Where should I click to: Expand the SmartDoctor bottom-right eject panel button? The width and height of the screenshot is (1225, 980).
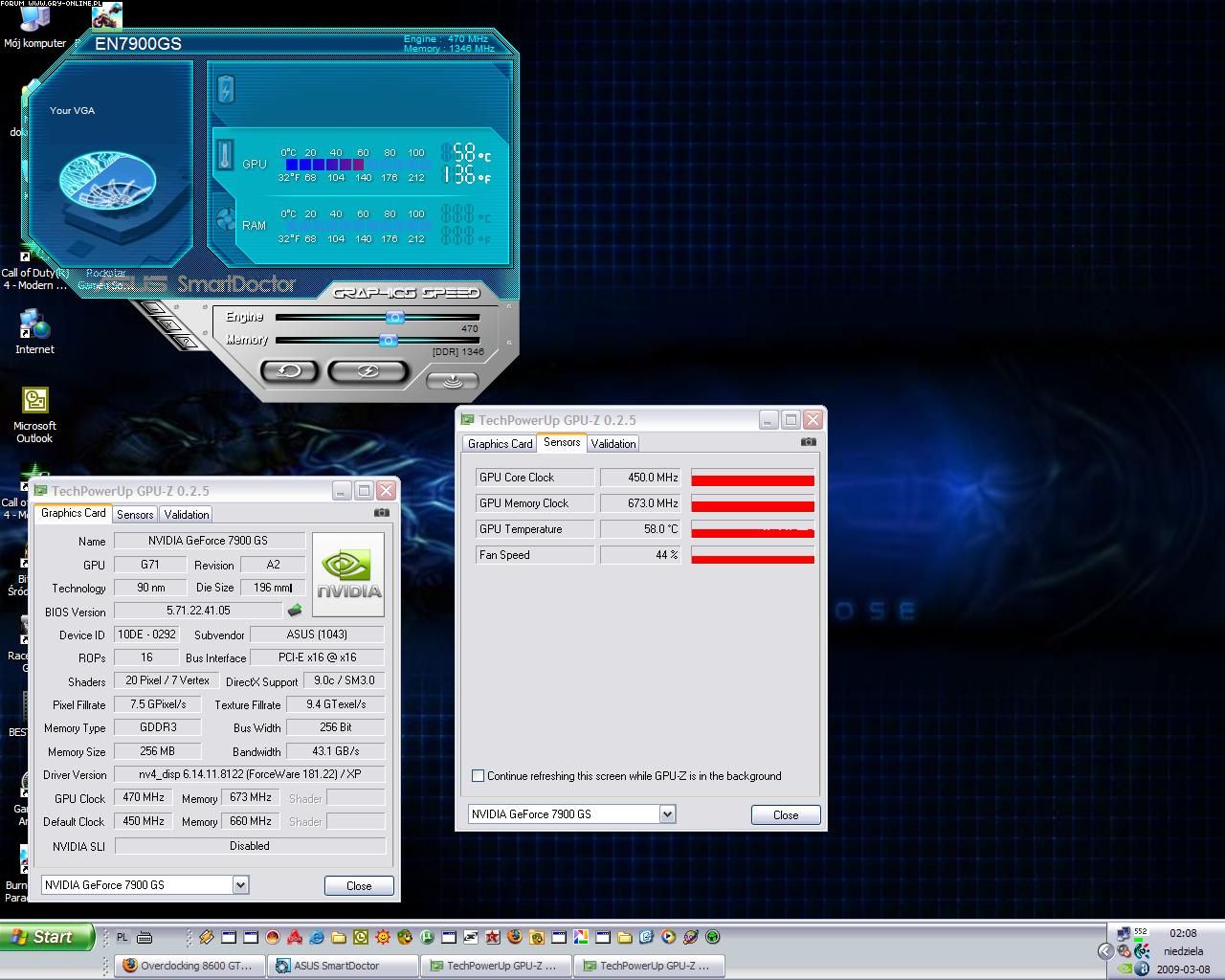coord(453,380)
